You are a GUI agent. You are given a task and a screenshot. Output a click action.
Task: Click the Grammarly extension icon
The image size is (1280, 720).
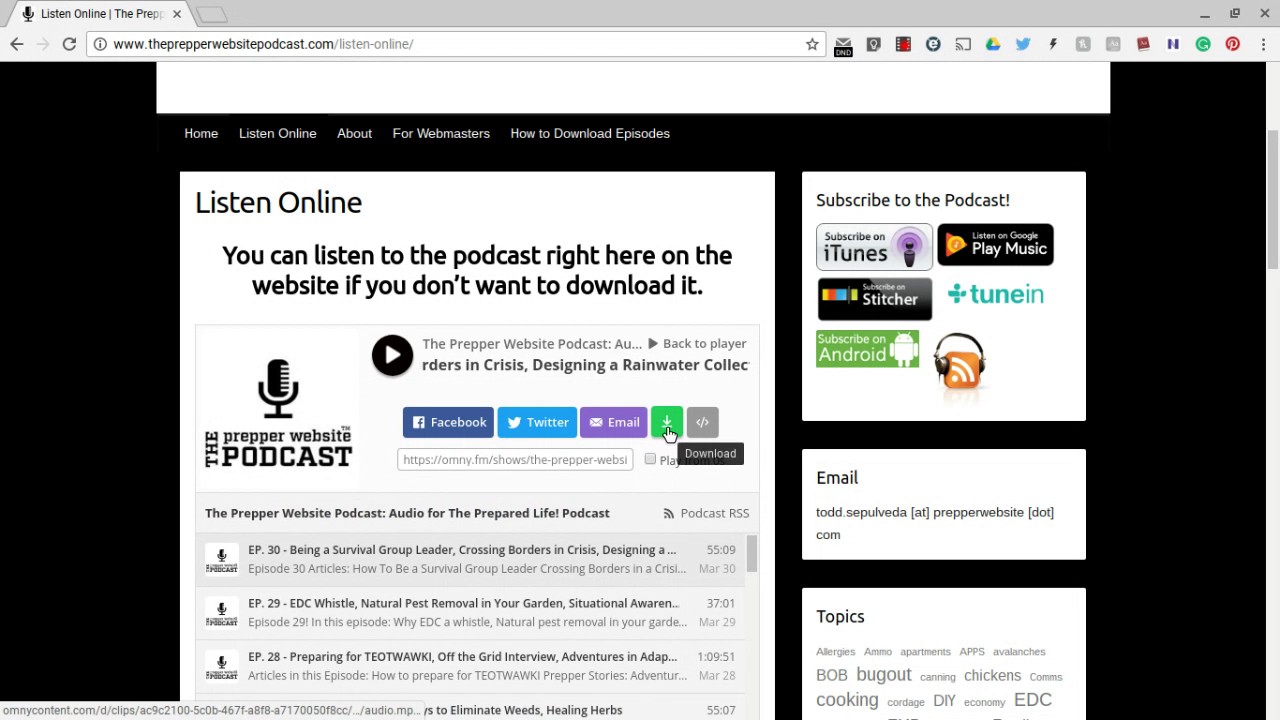[x=1203, y=44]
